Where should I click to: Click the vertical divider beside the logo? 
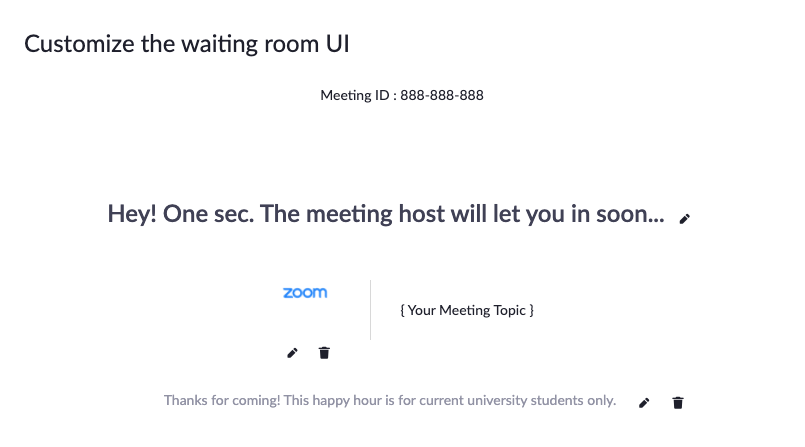pyautogui.click(x=370, y=310)
